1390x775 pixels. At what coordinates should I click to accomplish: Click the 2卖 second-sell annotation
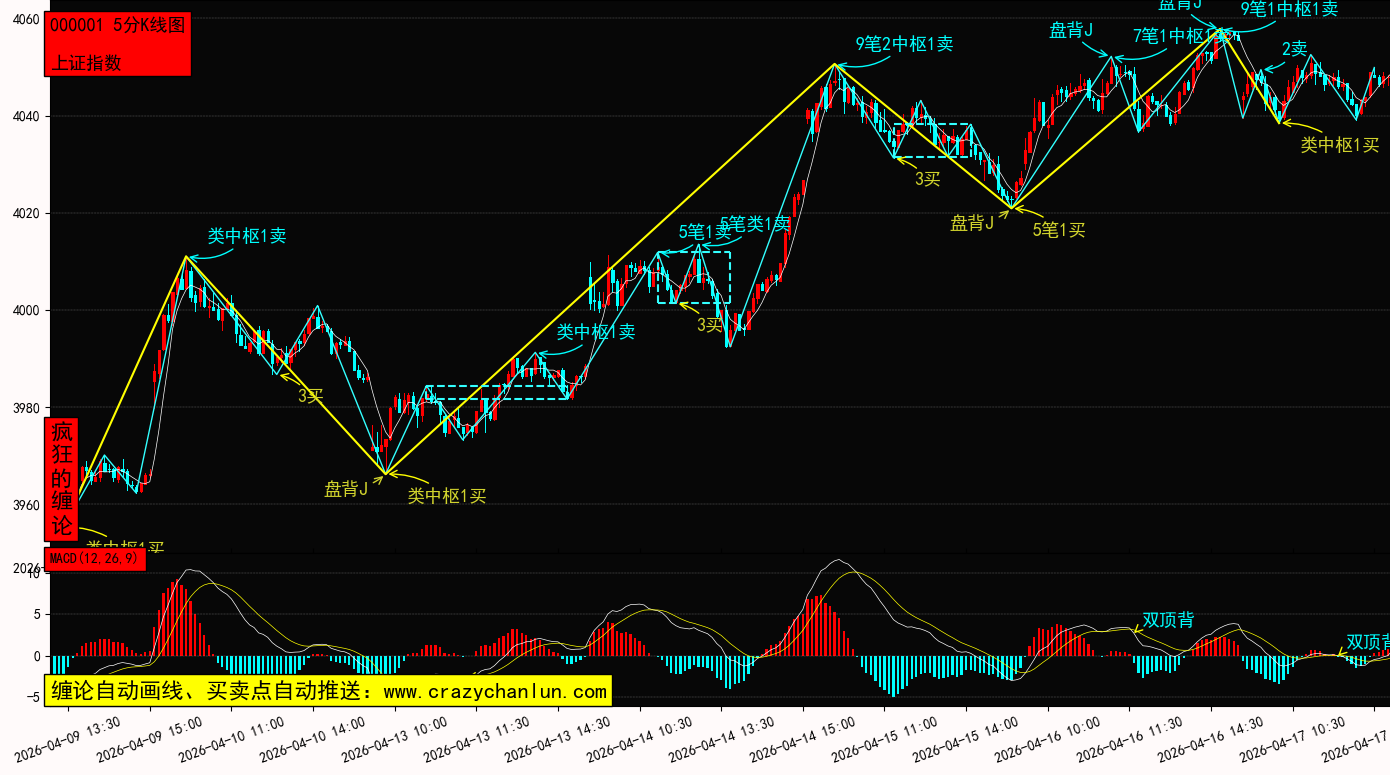[x=1294, y=48]
